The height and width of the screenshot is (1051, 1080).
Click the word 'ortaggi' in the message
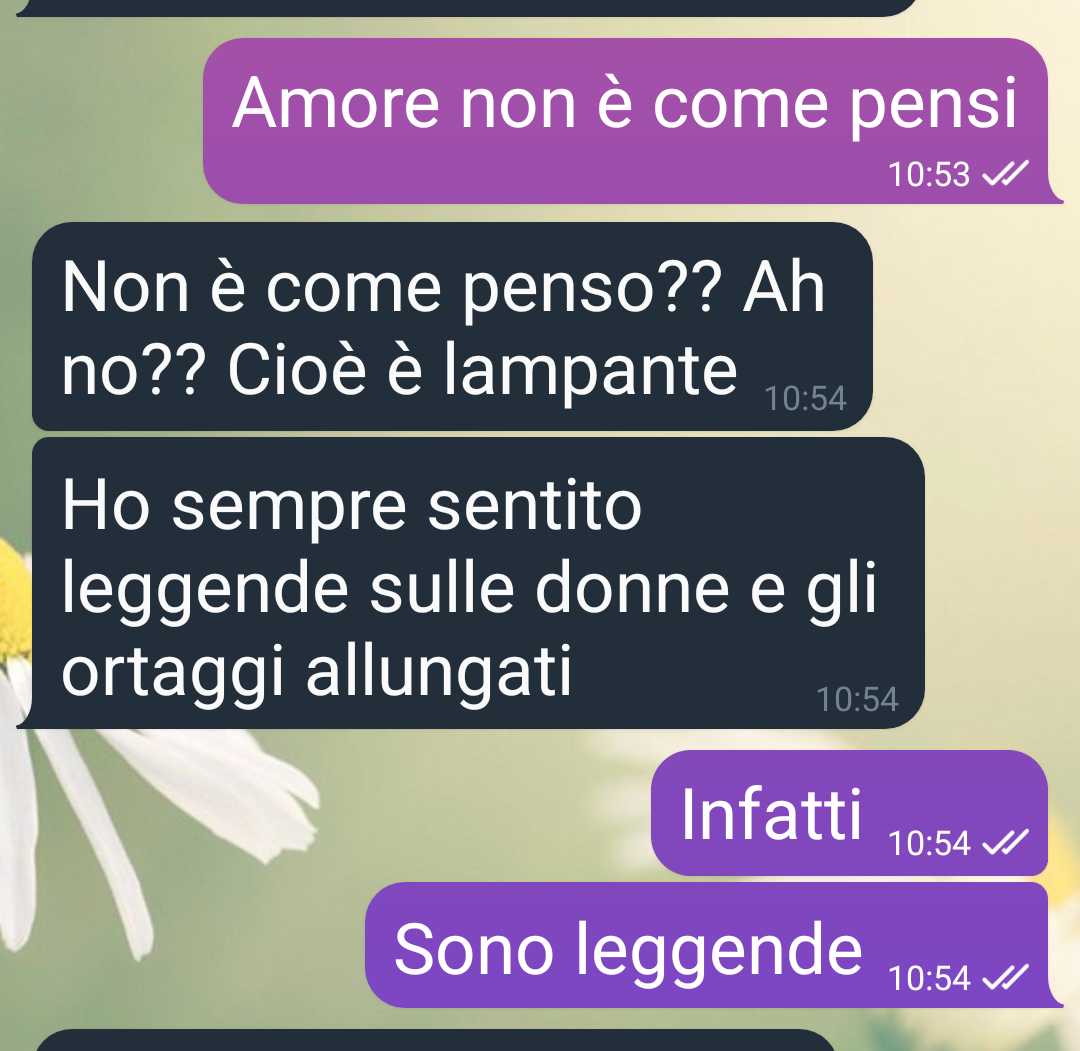pos(172,671)
